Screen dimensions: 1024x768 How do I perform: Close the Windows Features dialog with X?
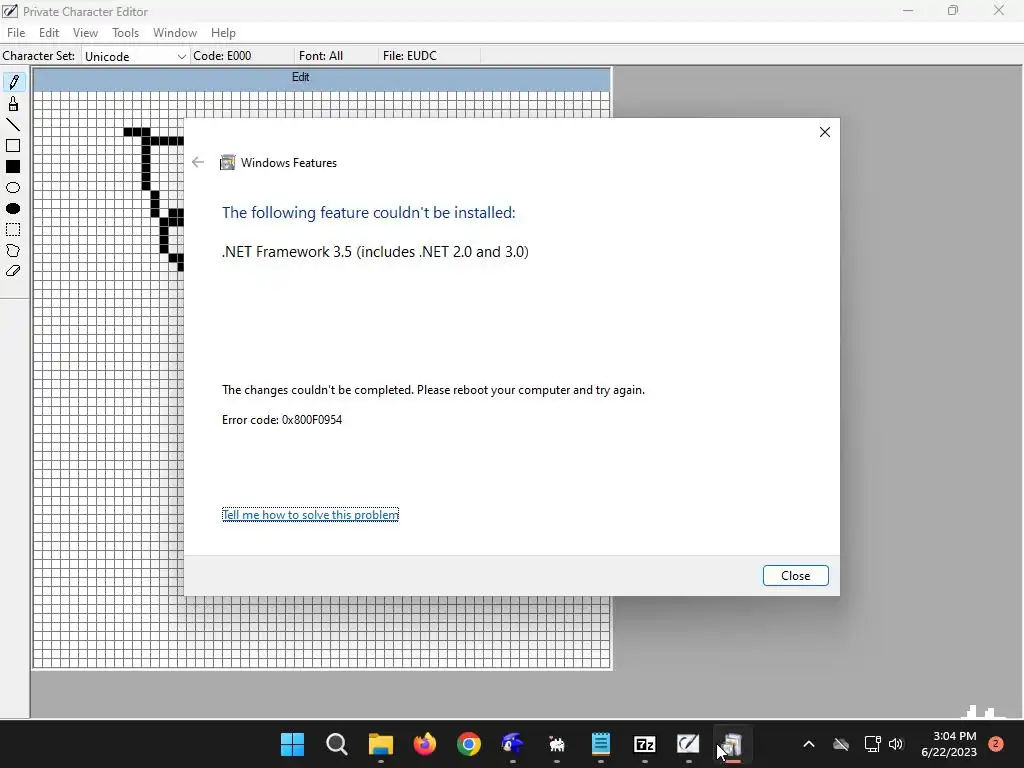tap(825, 132)
